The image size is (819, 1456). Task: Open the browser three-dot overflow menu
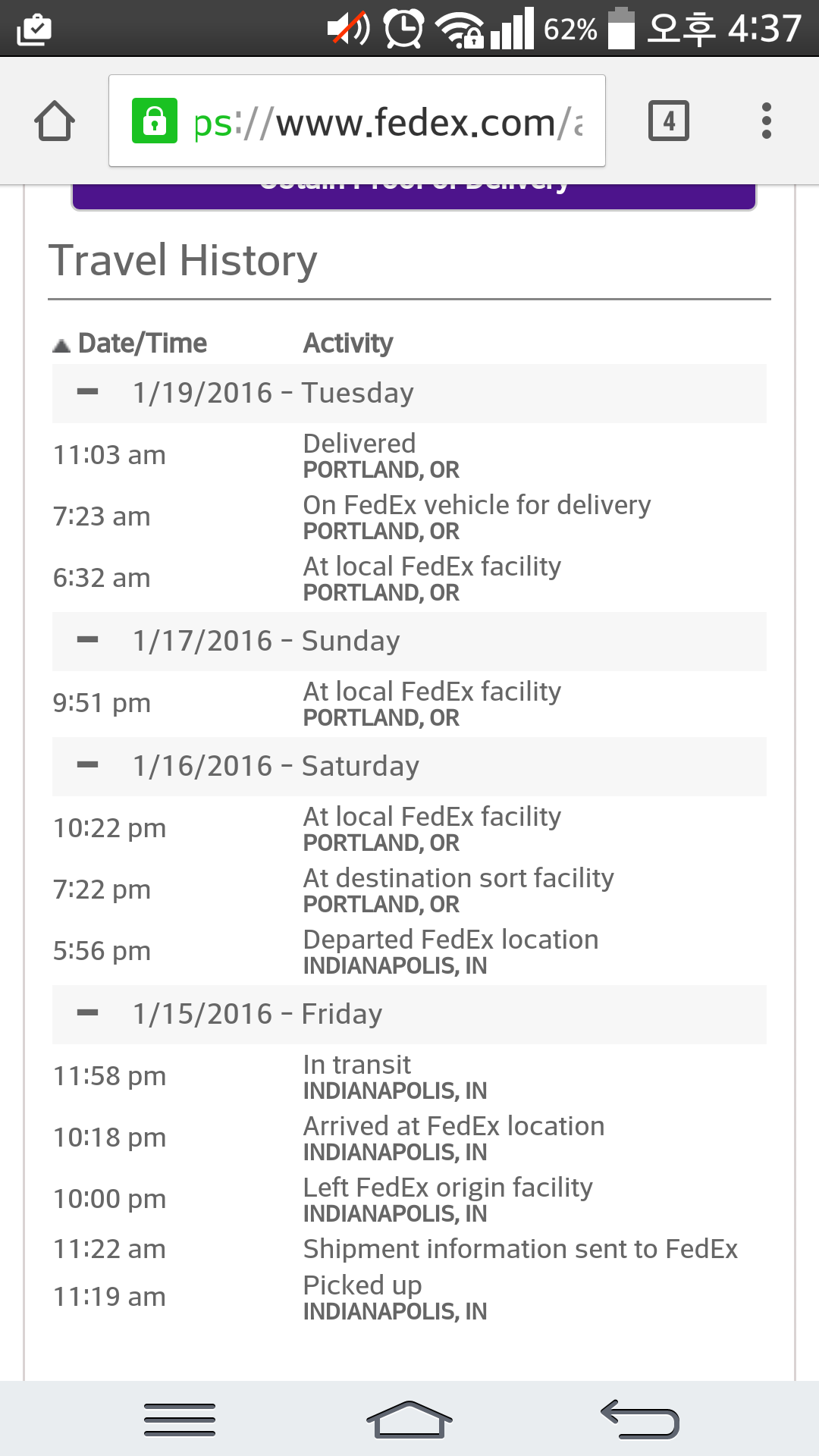tap(767, 121)
